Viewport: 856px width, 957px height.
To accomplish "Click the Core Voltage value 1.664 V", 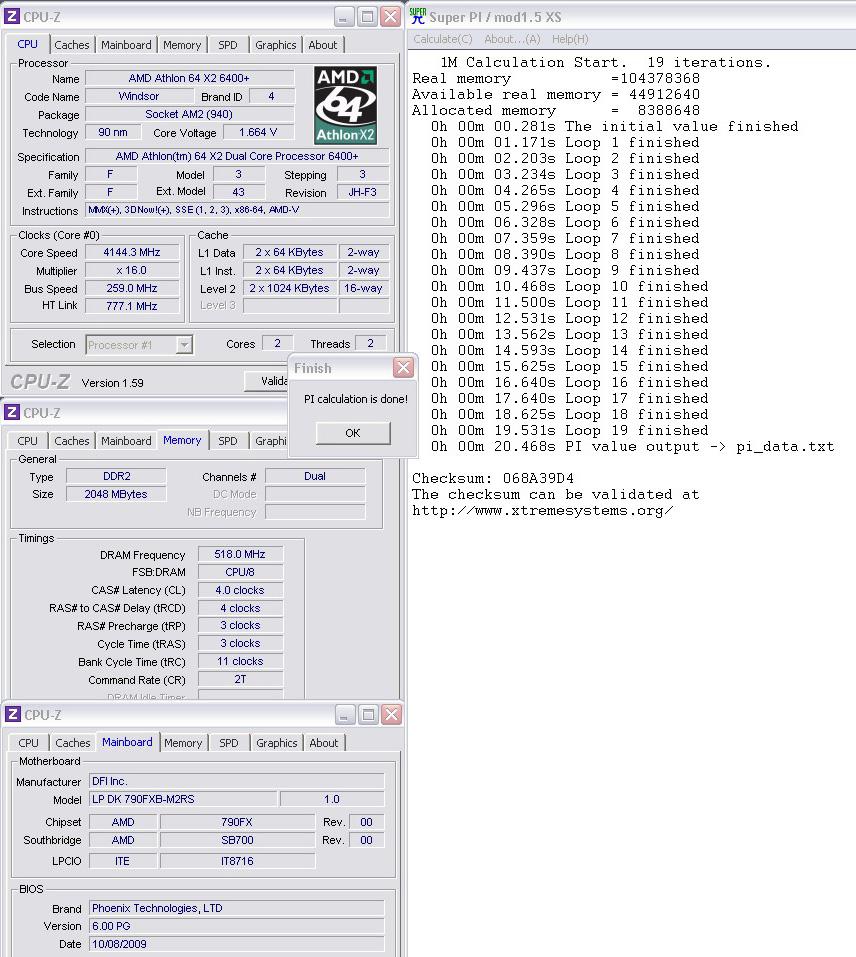I will click(x=258, y=132).
